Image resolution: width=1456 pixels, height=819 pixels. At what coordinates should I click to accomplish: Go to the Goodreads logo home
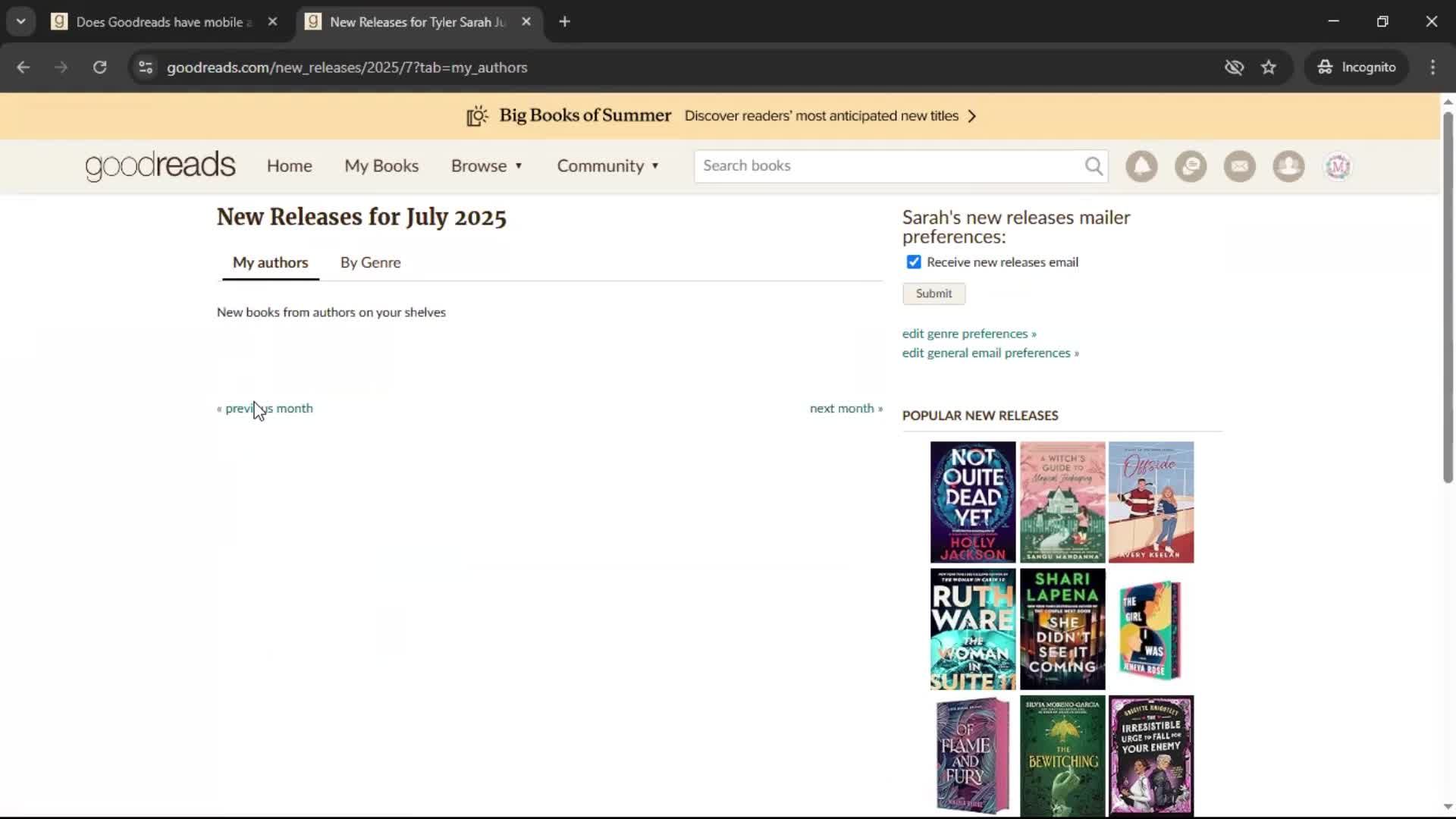160,166
